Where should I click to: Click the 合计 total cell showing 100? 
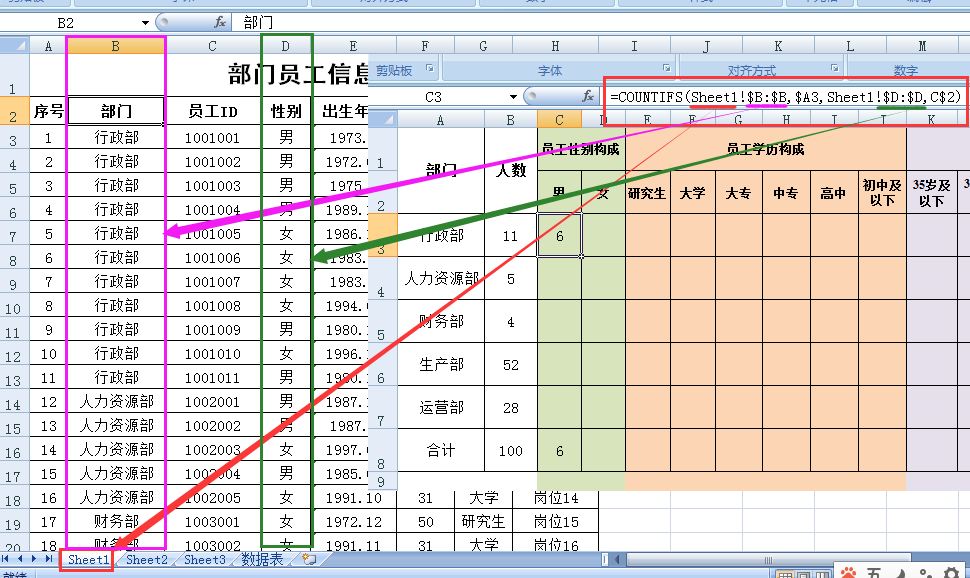pos(510,451)
